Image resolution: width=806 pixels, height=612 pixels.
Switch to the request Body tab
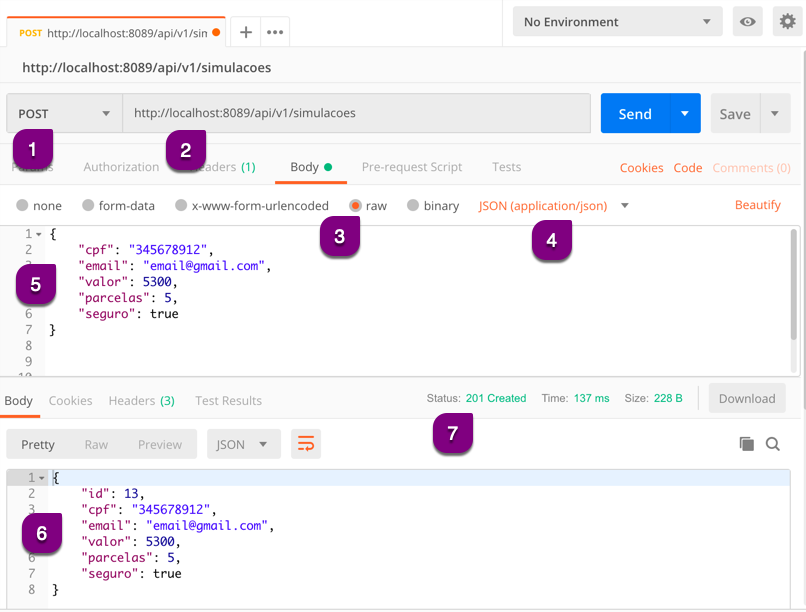[x=310, y=167]
